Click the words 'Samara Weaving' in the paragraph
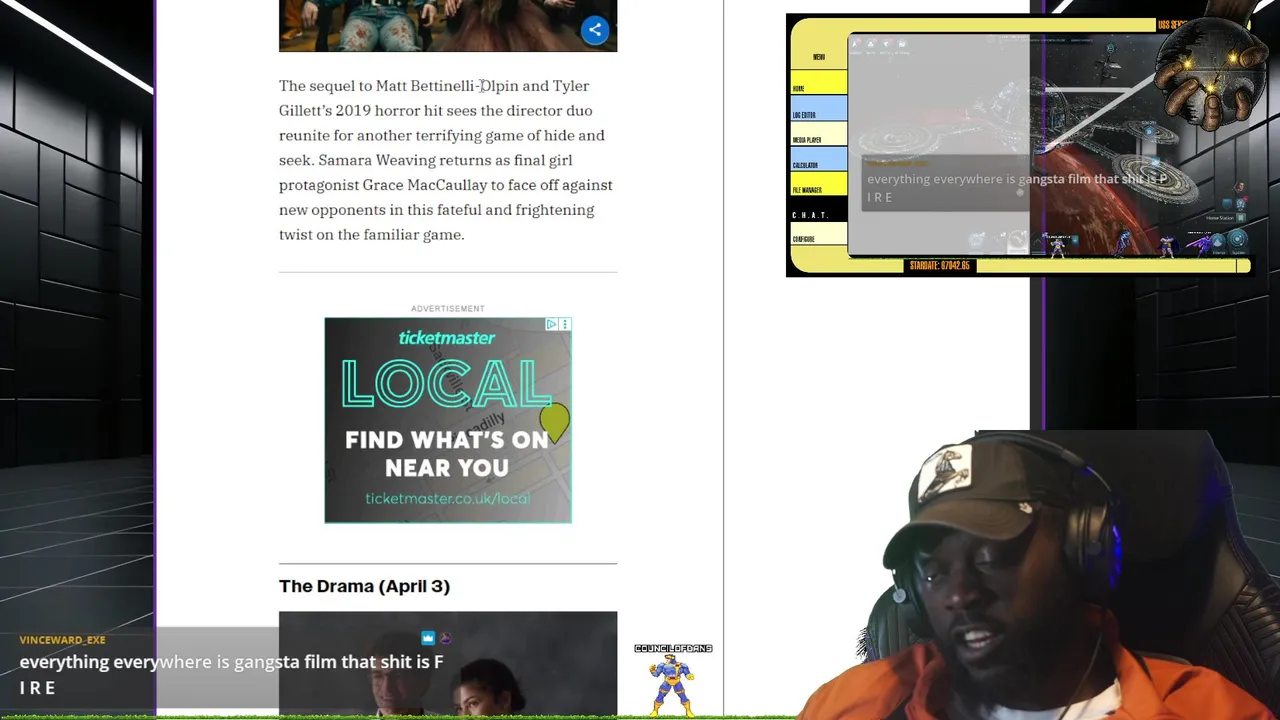 coord(377,160)
